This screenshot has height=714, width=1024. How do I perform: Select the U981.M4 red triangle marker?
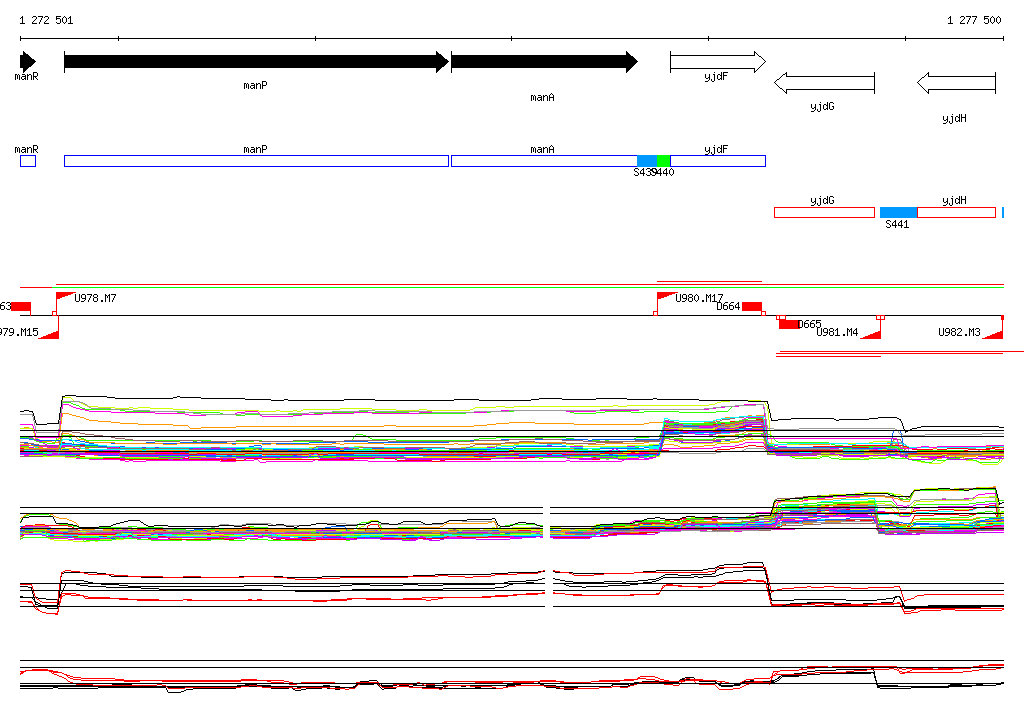871,334
